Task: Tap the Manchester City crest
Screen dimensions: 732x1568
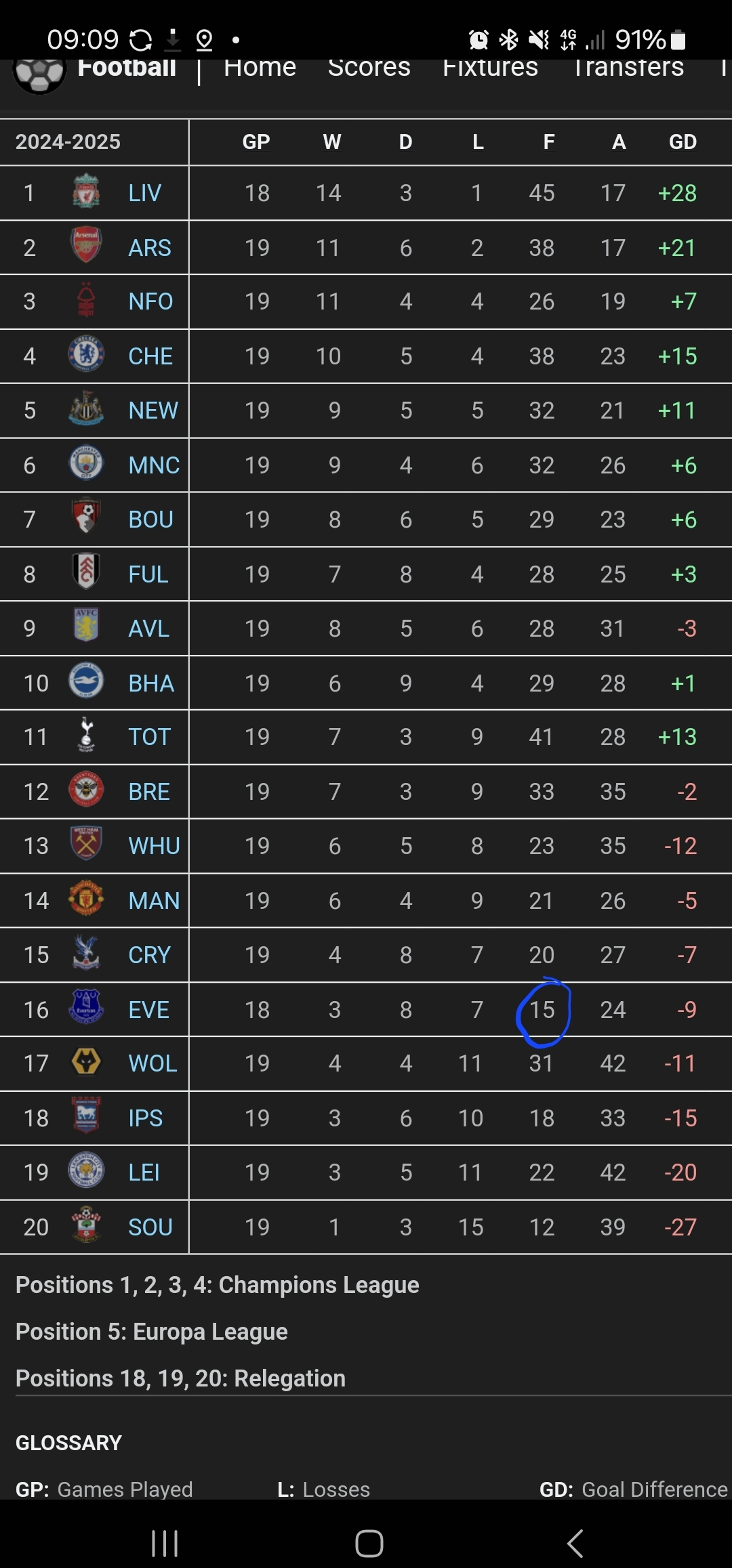Action: coord(86,464)
